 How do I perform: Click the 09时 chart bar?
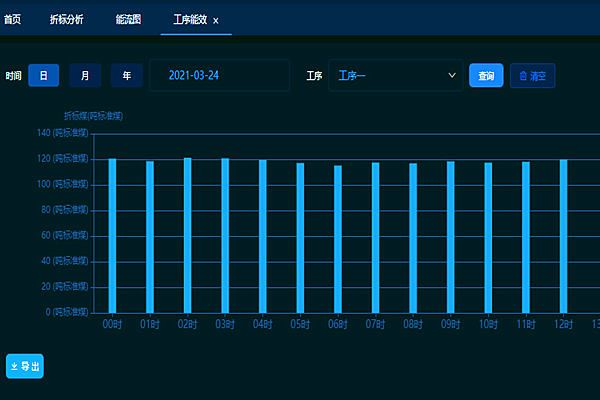click(x=450, y=237)
